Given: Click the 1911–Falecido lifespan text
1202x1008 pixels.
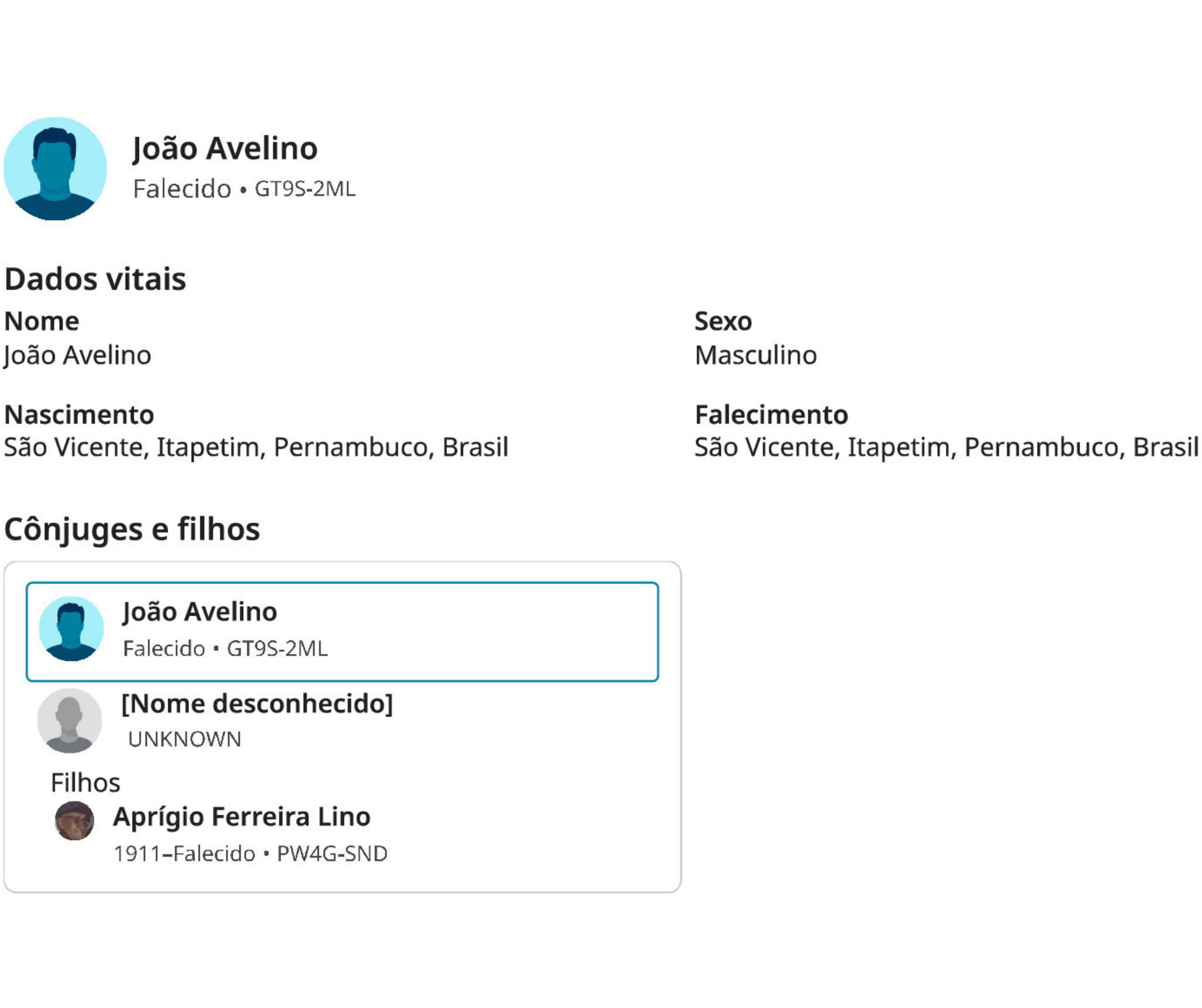Looking at the screenshot, I should [184, 854].
